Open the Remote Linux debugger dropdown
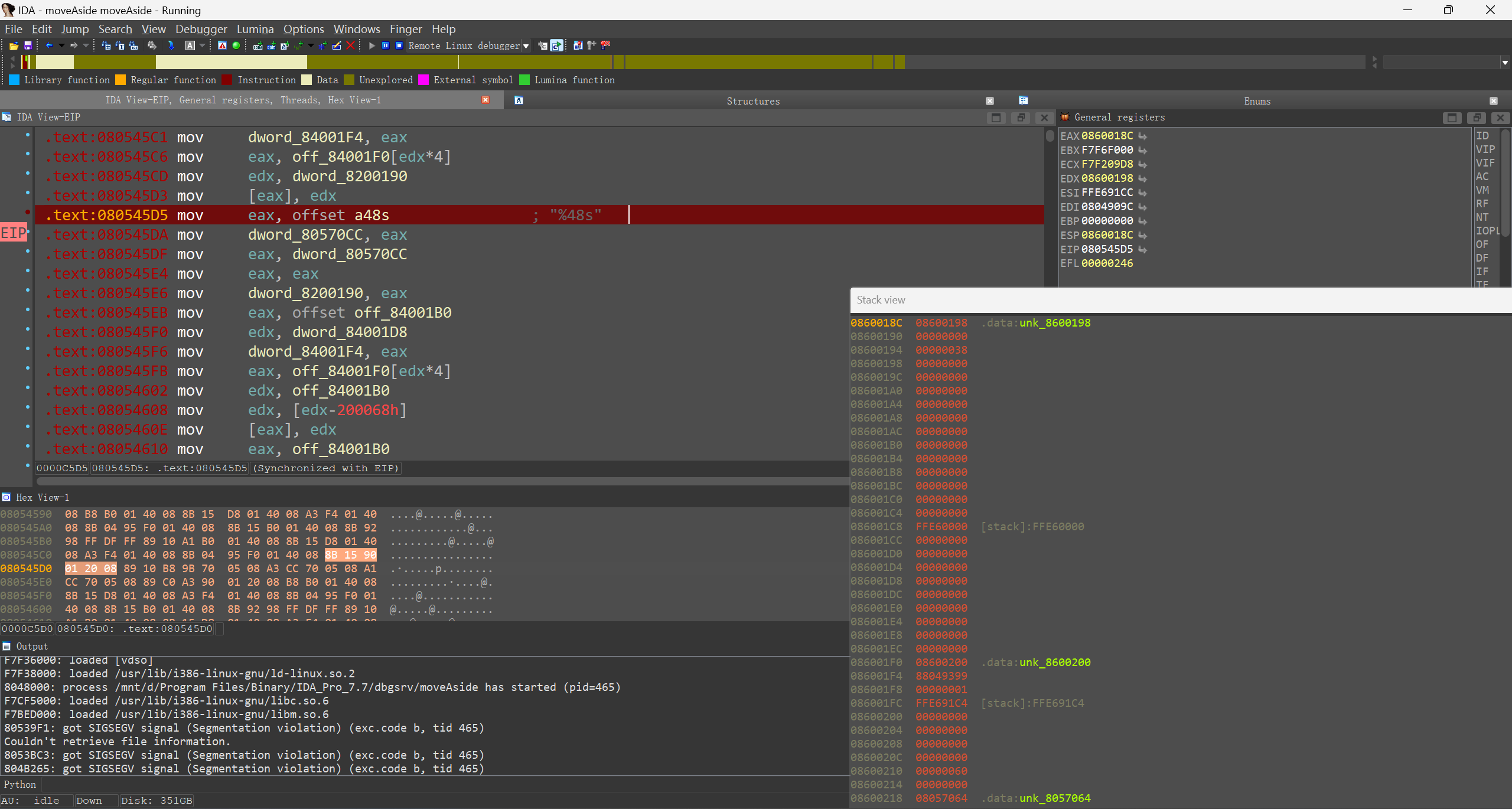The width and height of the screenshot is (1512, 809). (526, 46)
